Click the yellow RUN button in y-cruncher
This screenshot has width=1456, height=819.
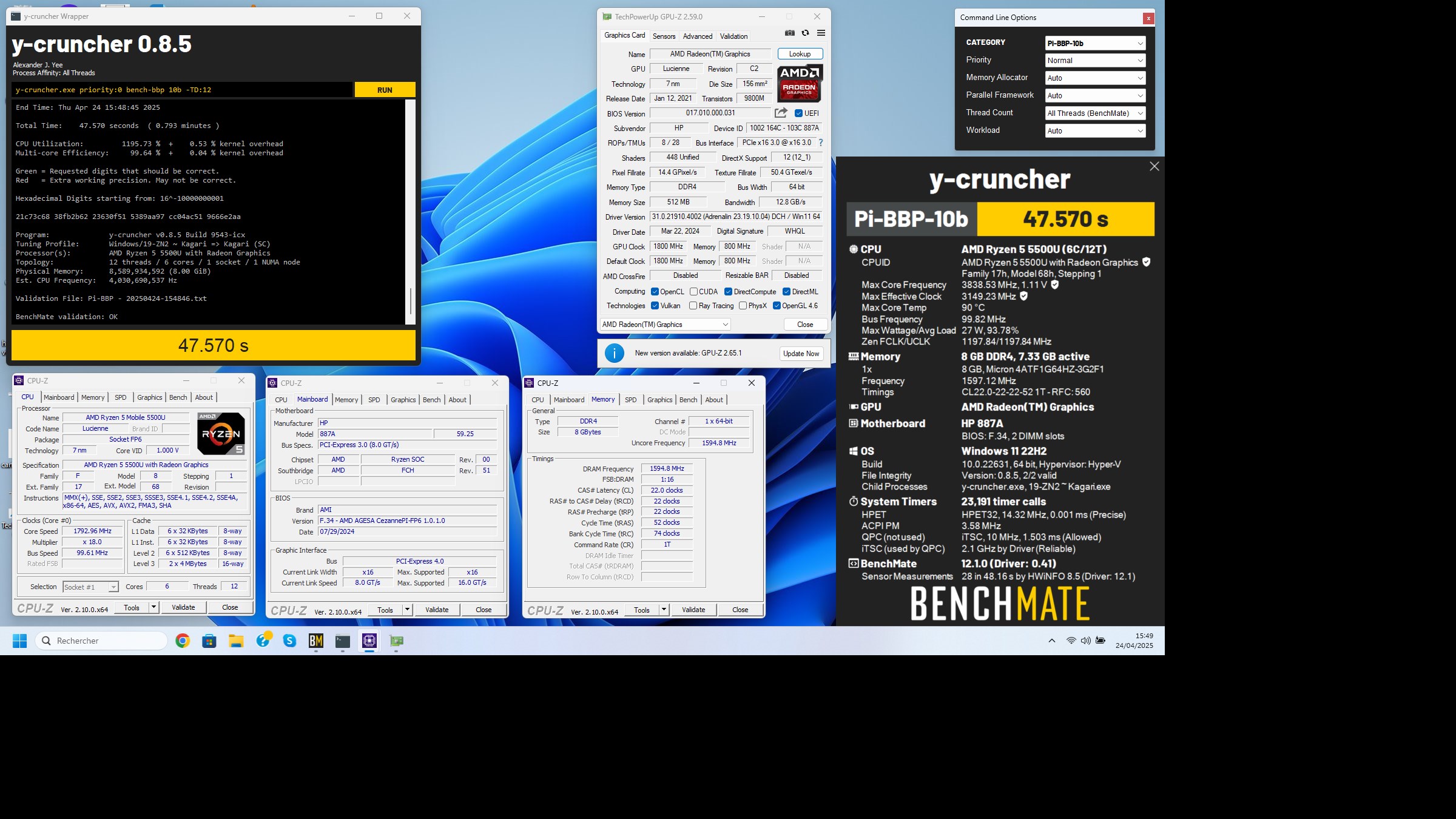pyautogui.click(x=385, y=90)
